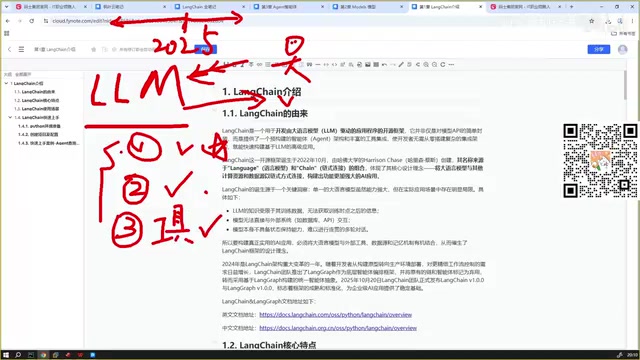Zoom out using the magnifier minus icon

434,64
